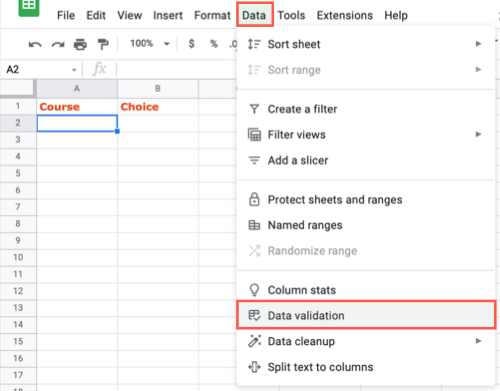Select the paint format roller icon
The height and width of the screenshot is (391, 500).
tap(103, 44)
